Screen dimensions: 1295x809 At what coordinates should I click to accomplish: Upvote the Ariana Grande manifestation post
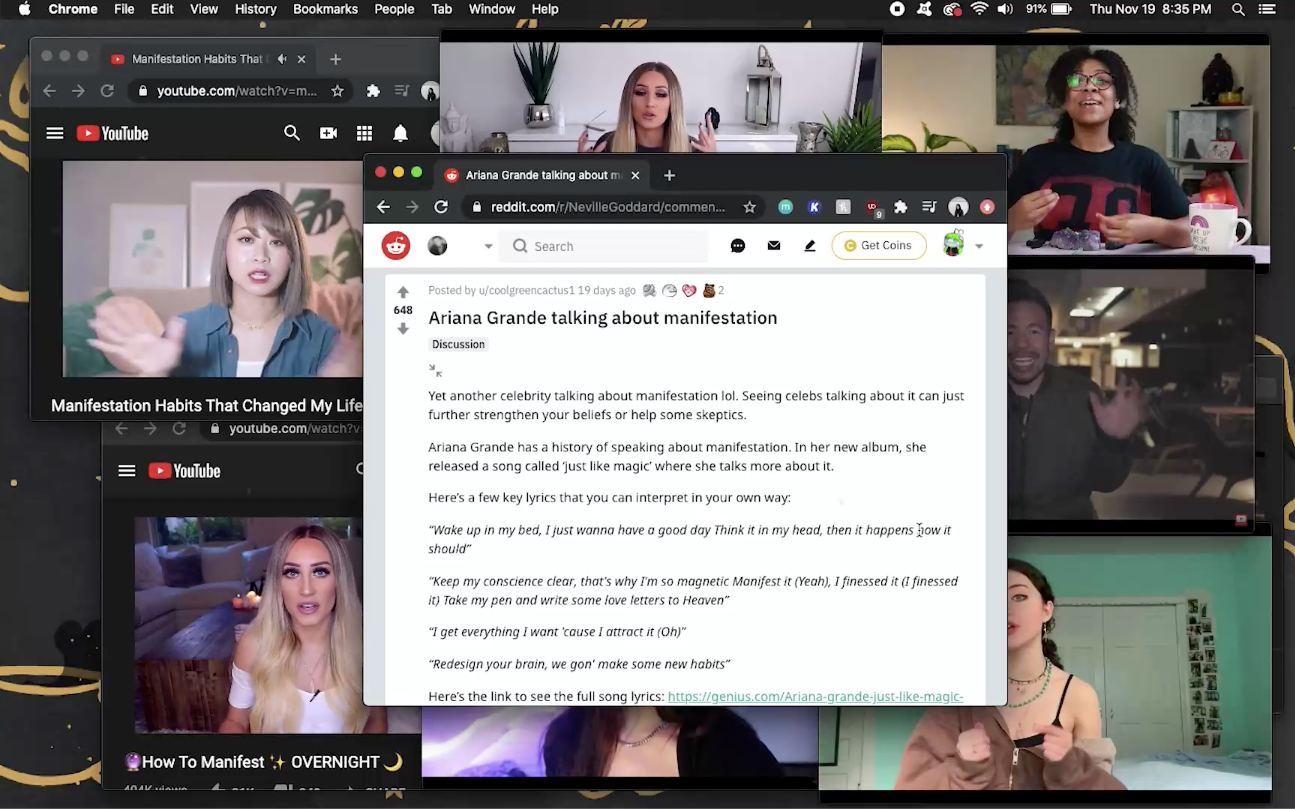click(403, 292)
